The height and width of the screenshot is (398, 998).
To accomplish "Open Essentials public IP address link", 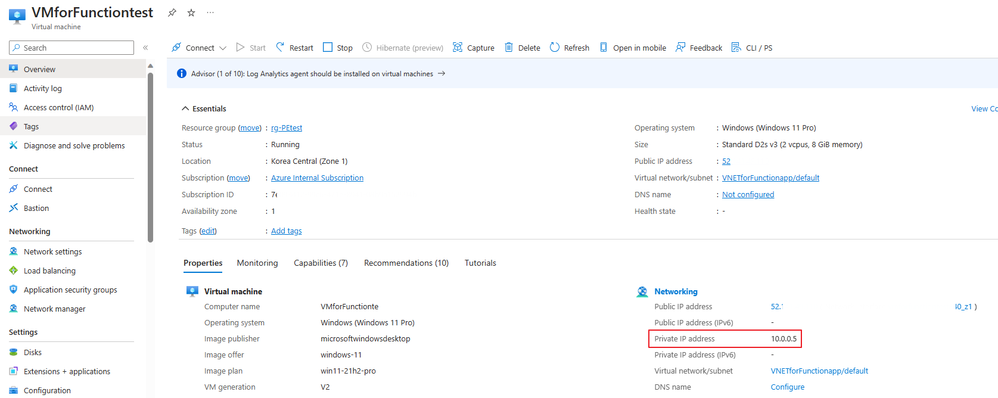I will [x=726, y=161].
